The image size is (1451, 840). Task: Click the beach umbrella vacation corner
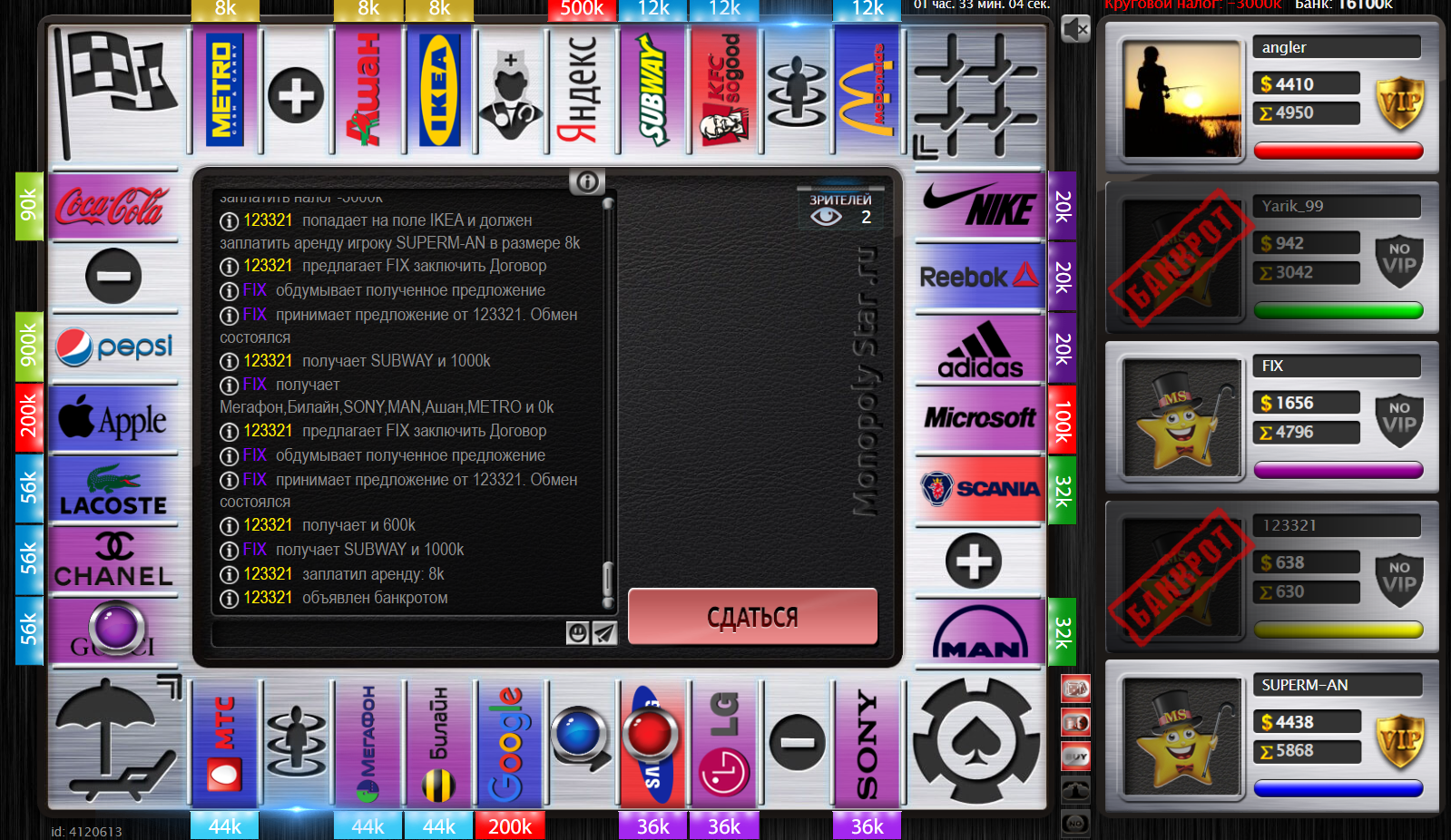click(x=115, y=739)
